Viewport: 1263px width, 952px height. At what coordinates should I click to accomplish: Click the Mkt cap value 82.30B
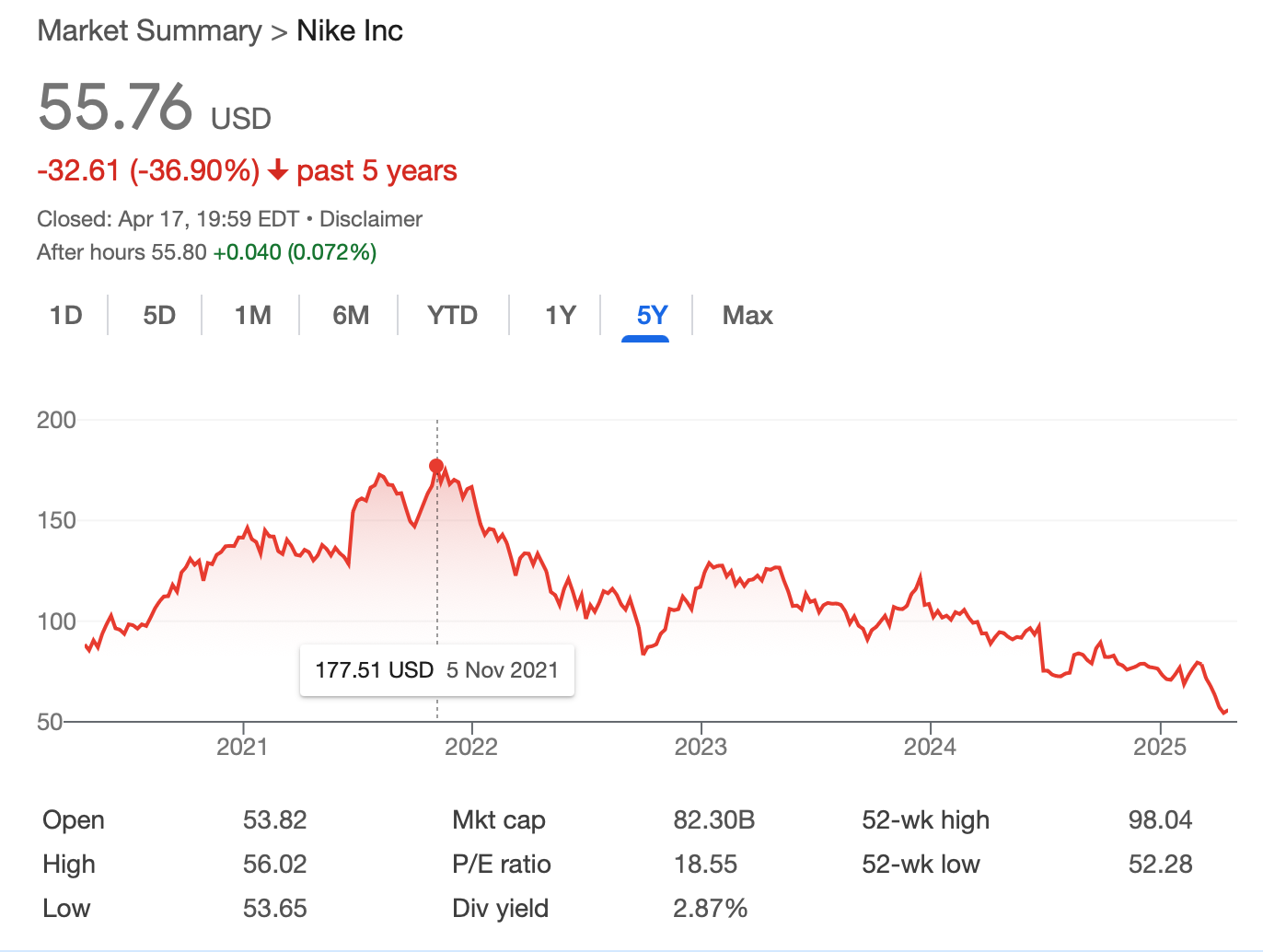click(x=713, y=820)
